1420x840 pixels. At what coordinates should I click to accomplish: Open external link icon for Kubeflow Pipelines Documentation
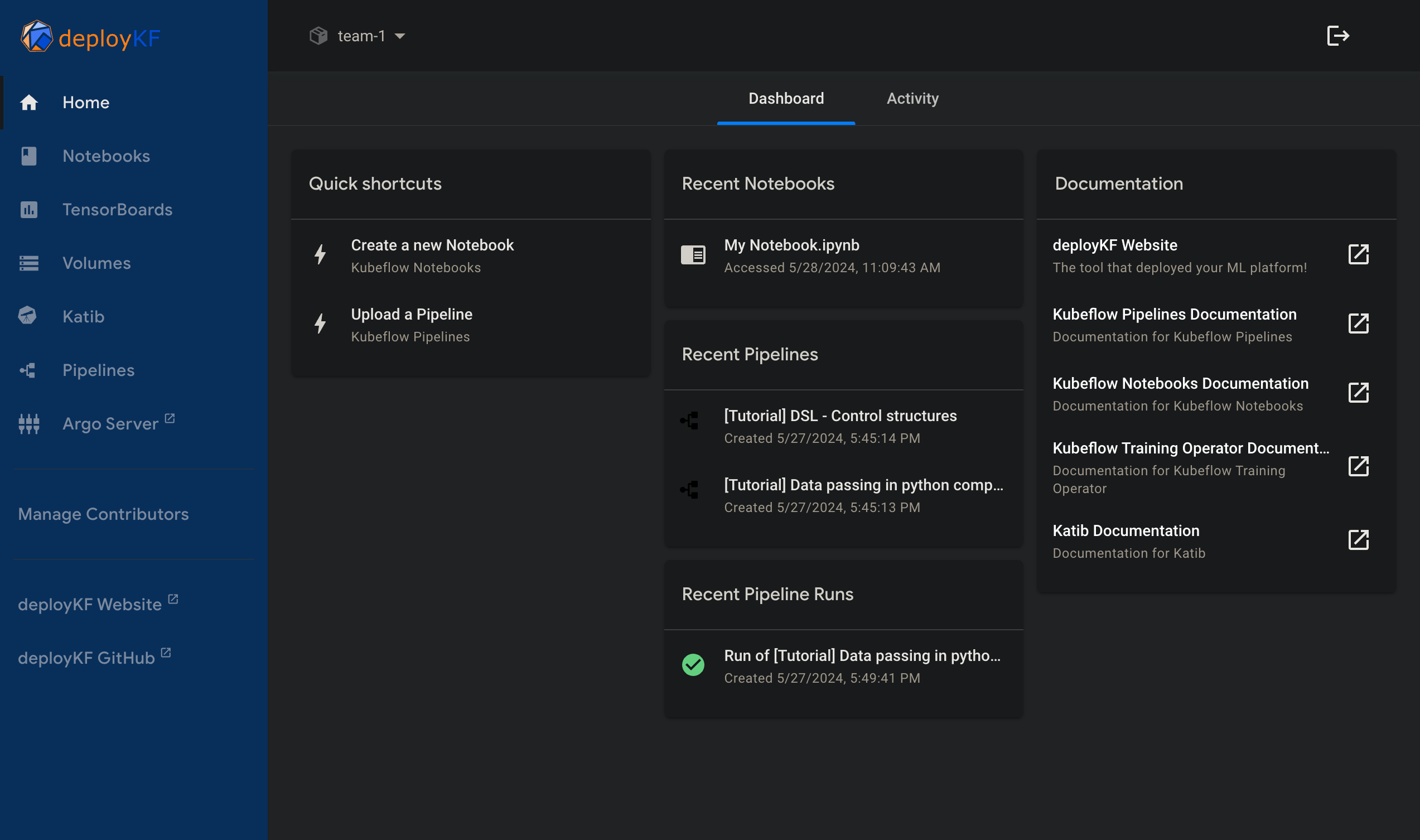coord(1358,324)
